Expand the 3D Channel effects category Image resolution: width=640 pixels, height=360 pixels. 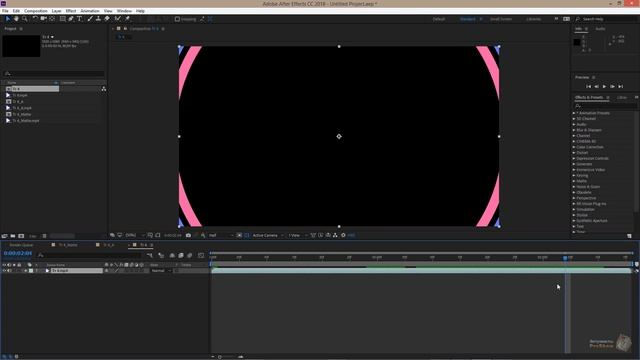[x=574, y=119]
